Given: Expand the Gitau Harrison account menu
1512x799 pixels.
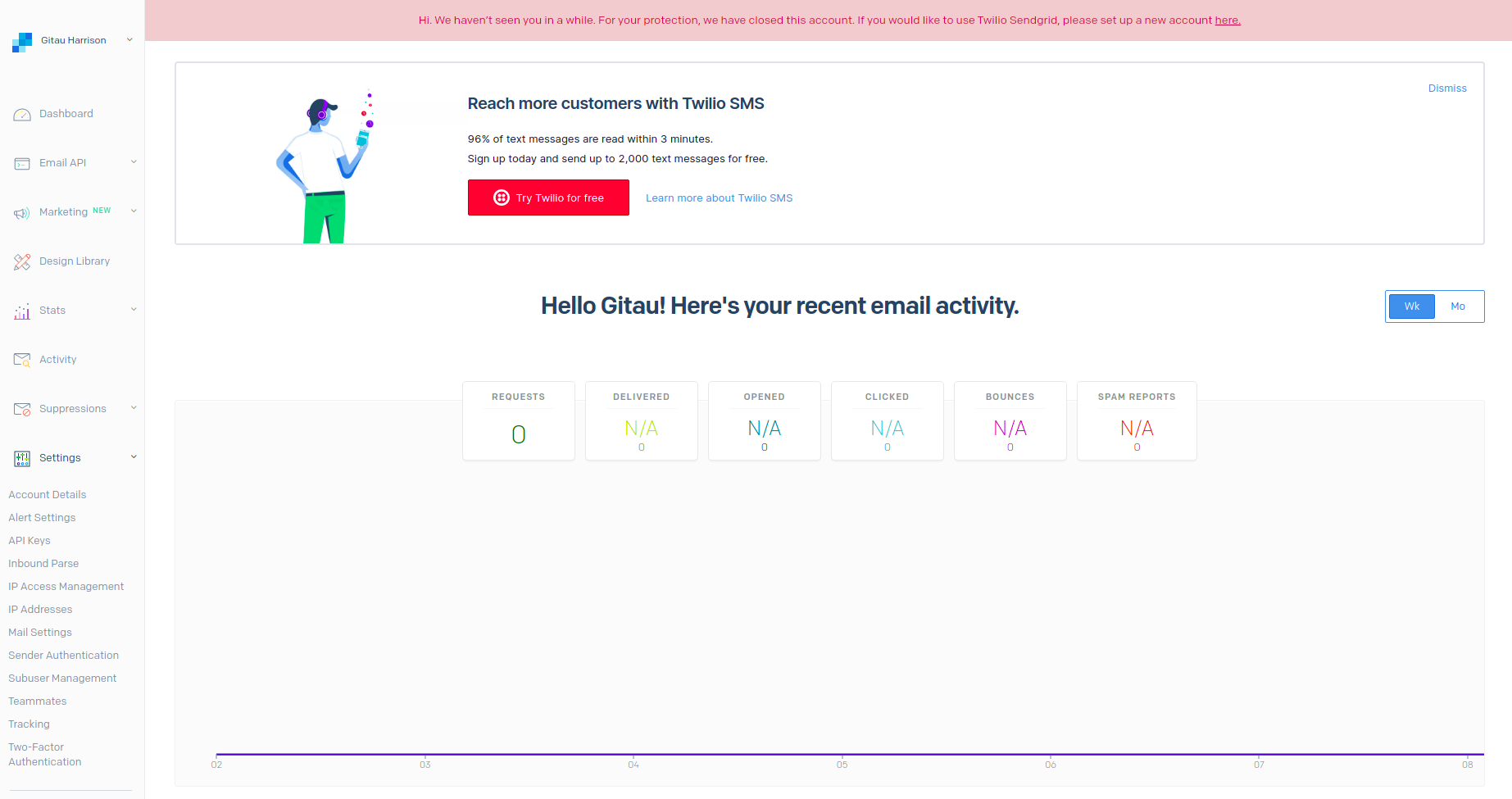Looking at the screenshot, I should click(129, 39).
